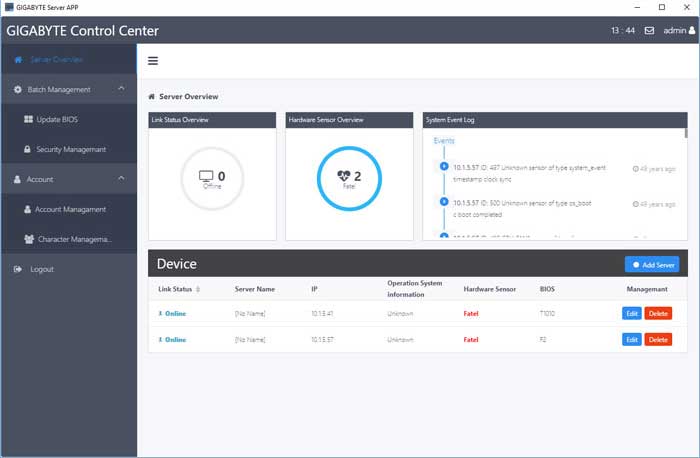Click the Events heading in the event log
Viewport: 700px width, 458px height.
[444, 141]
